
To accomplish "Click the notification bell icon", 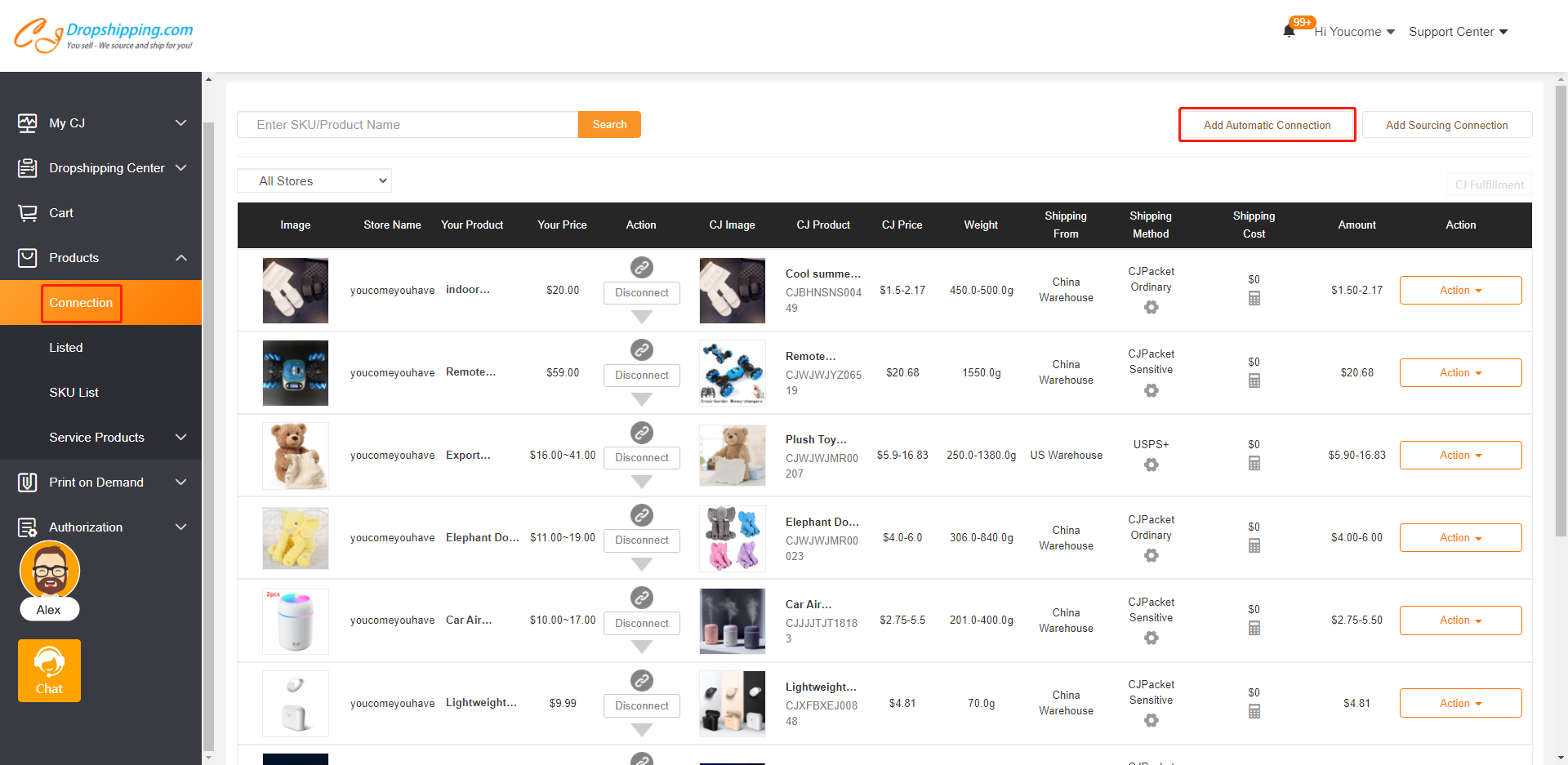I will [1289, 31].
